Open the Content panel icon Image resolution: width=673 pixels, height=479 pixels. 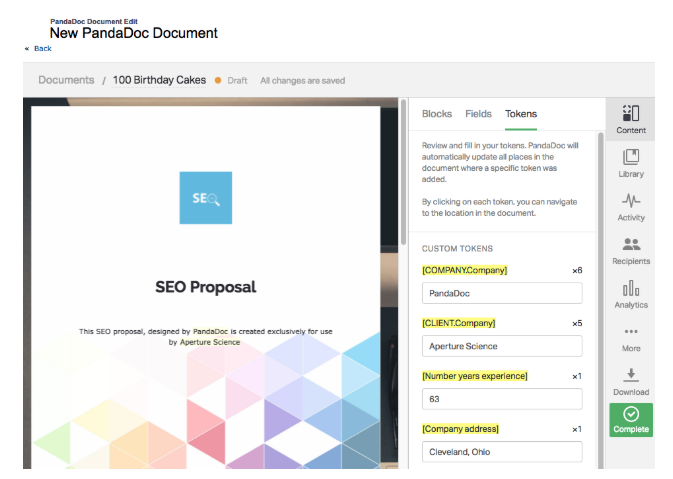(630, 118)
